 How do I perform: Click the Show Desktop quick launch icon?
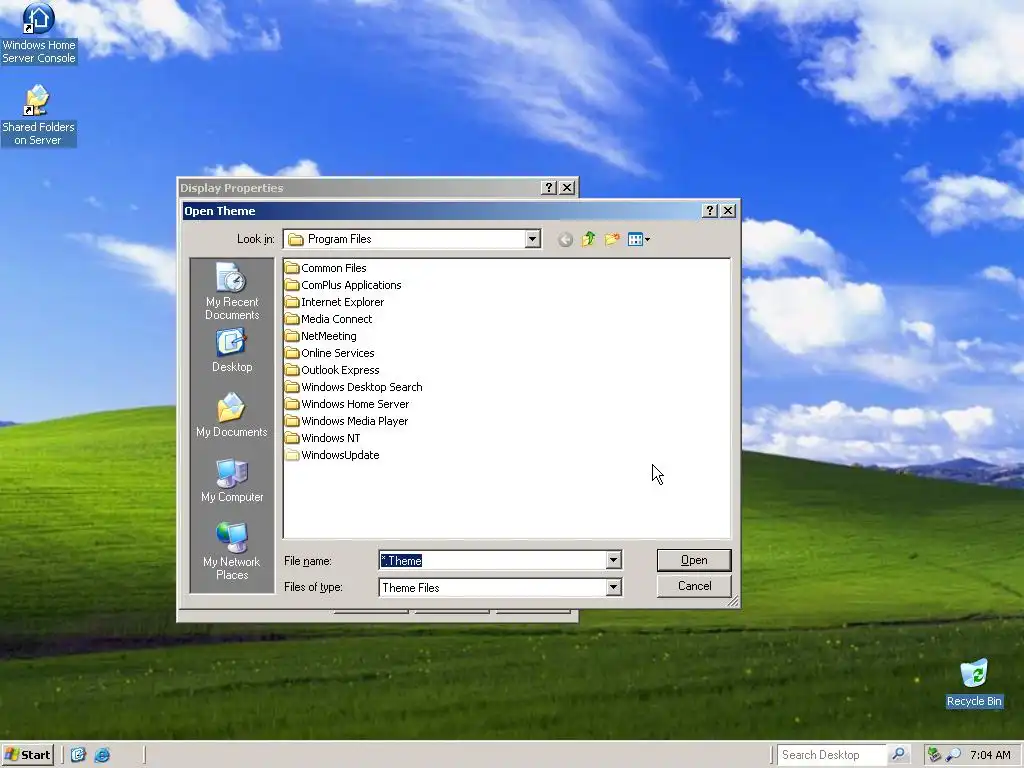[x=78, y=755]
